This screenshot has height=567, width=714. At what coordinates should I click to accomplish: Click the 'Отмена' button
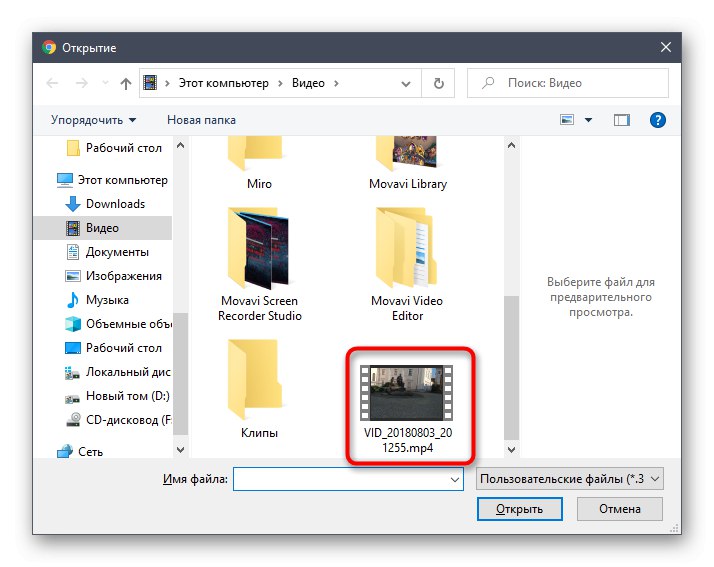pyautogui.click(x=620, y=509)
